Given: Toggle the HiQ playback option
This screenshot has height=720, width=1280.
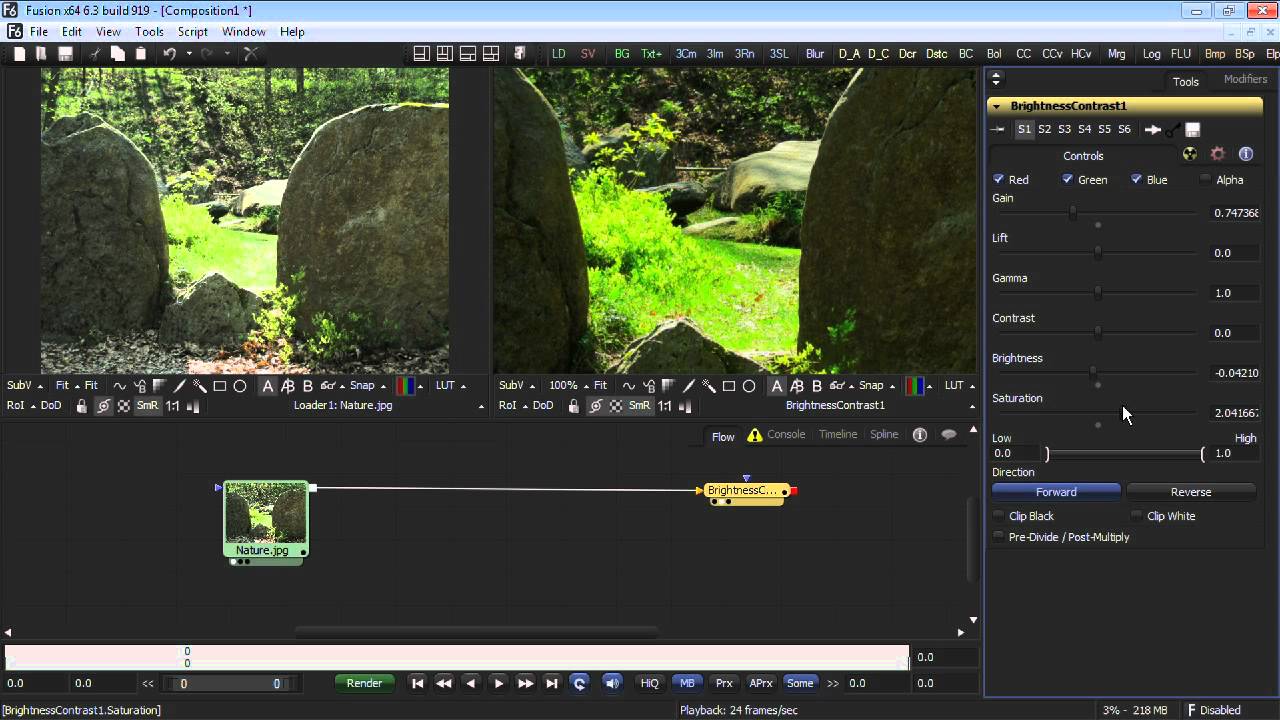Looking at the screenshot, I should pyautogui.click(x=650, y=683).
